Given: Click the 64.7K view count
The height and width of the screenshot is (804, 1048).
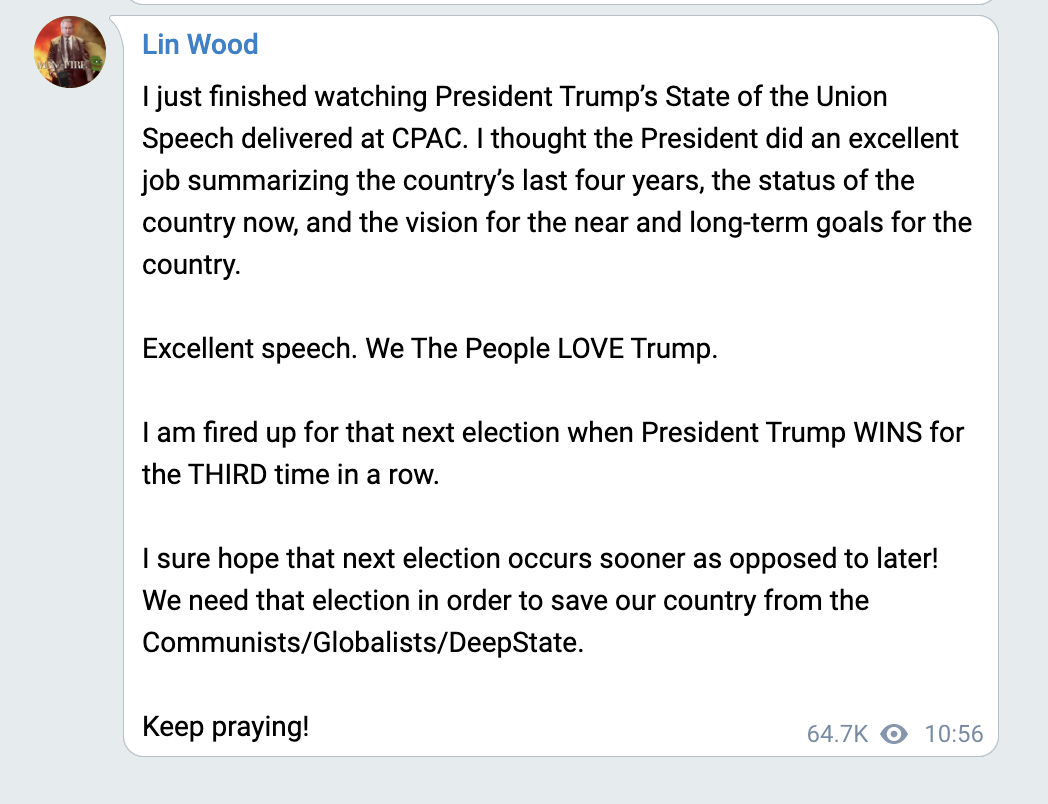Looking at the screenshot, I should 837,734.
